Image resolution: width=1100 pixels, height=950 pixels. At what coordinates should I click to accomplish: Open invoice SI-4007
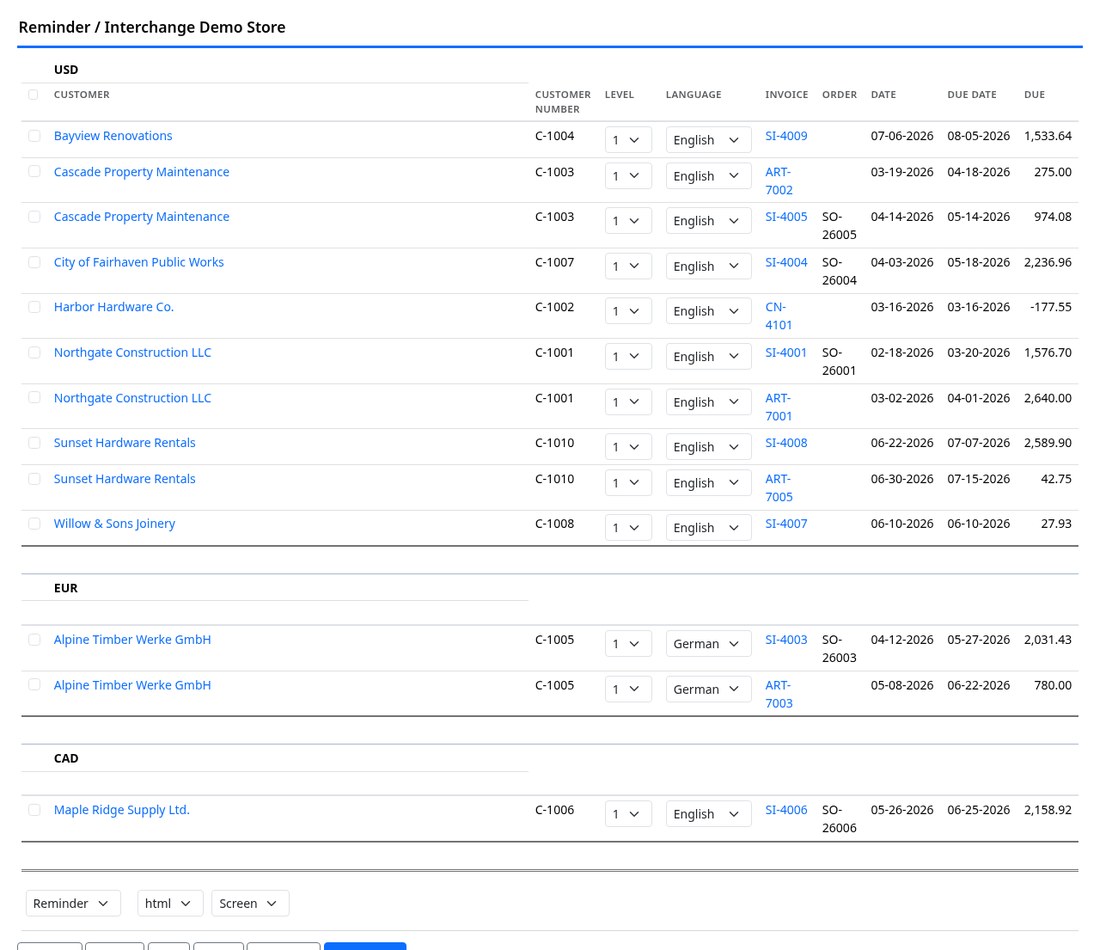coord(786,524)
